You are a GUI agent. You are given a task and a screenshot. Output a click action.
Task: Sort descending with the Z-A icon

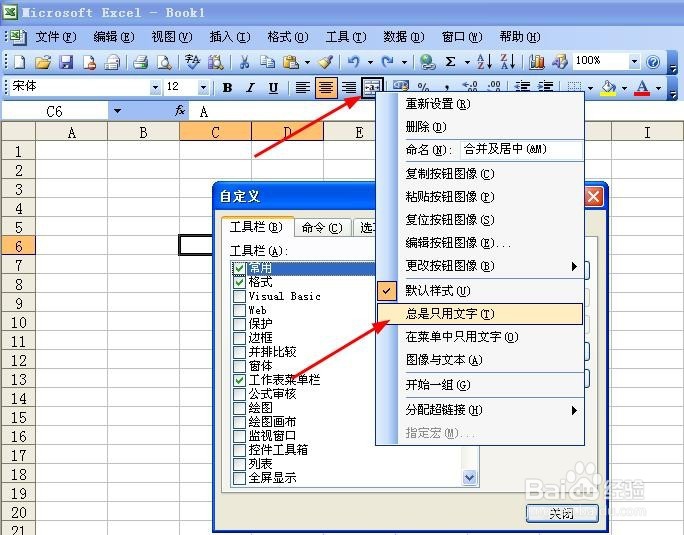tap(507, 62)
